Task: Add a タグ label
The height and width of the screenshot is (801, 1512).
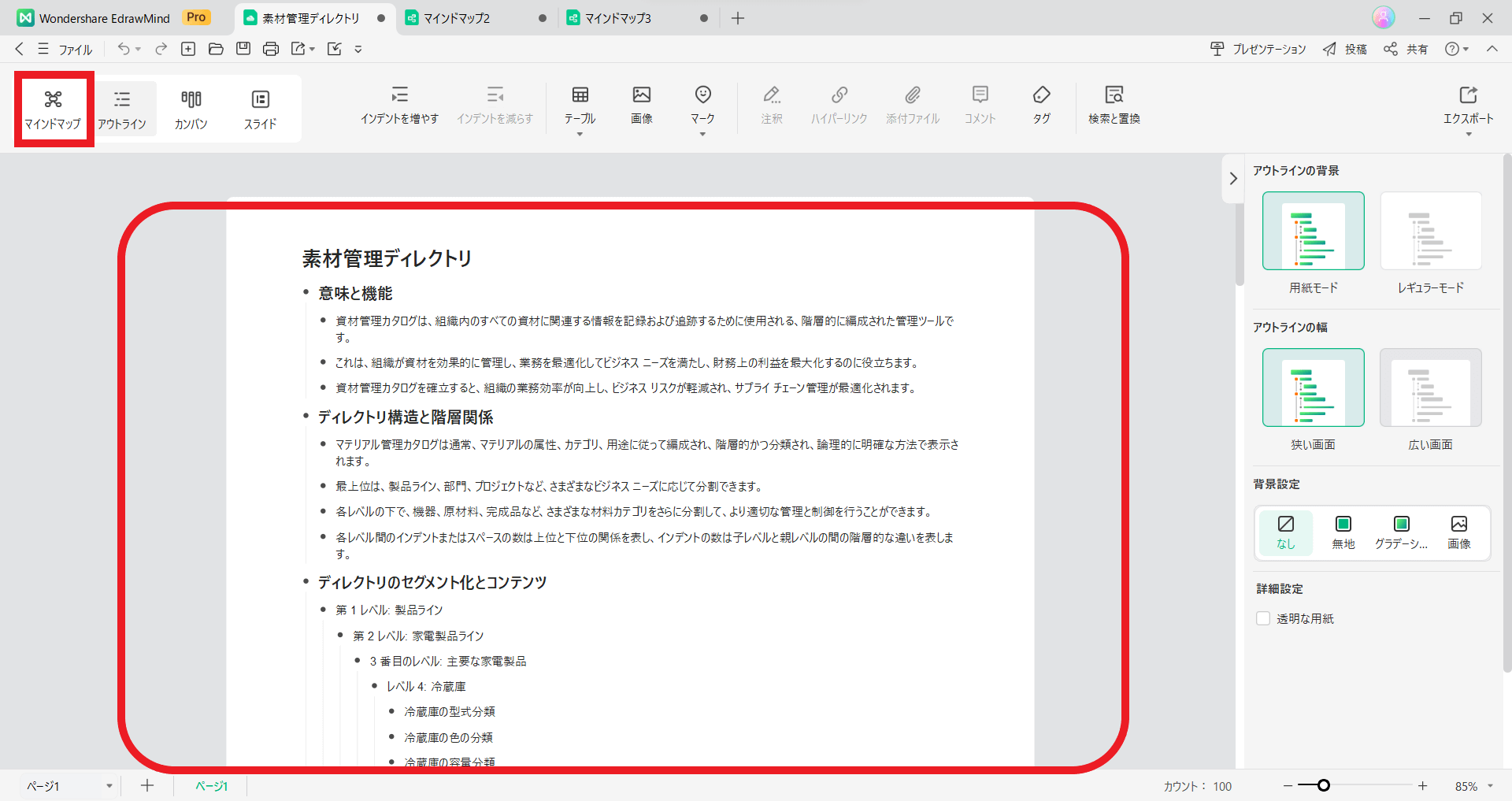Action: click(x=1042, y=106)
